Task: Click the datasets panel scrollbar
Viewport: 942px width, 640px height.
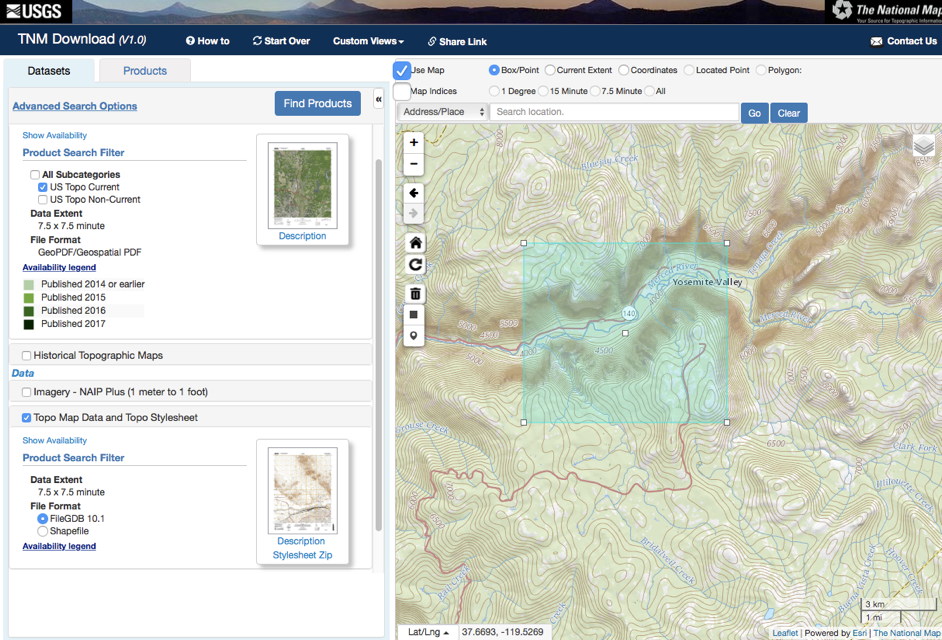Action: [378, 345]
